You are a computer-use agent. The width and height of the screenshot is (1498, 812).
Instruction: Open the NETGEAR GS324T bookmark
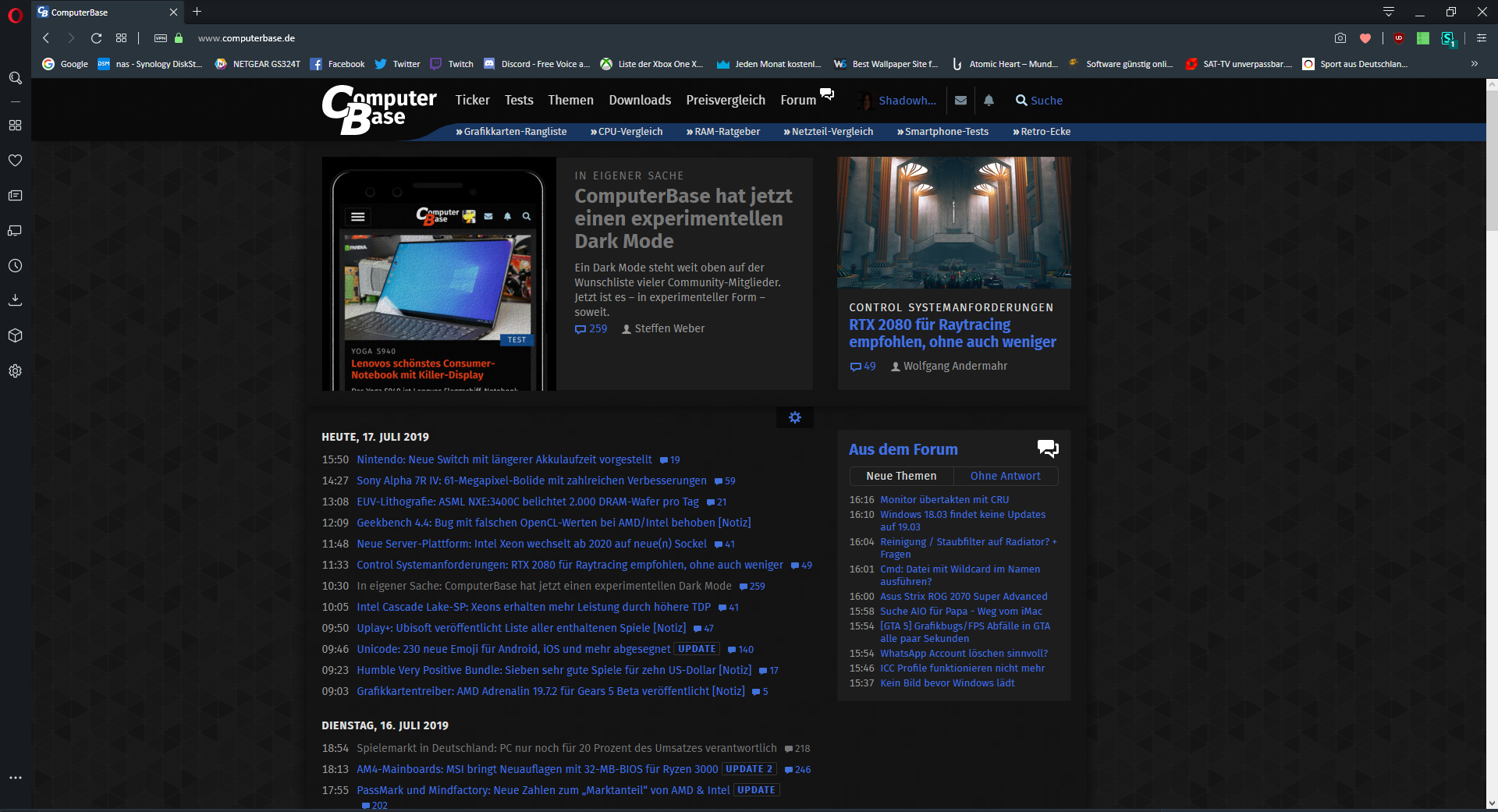(x=257, y=64)
